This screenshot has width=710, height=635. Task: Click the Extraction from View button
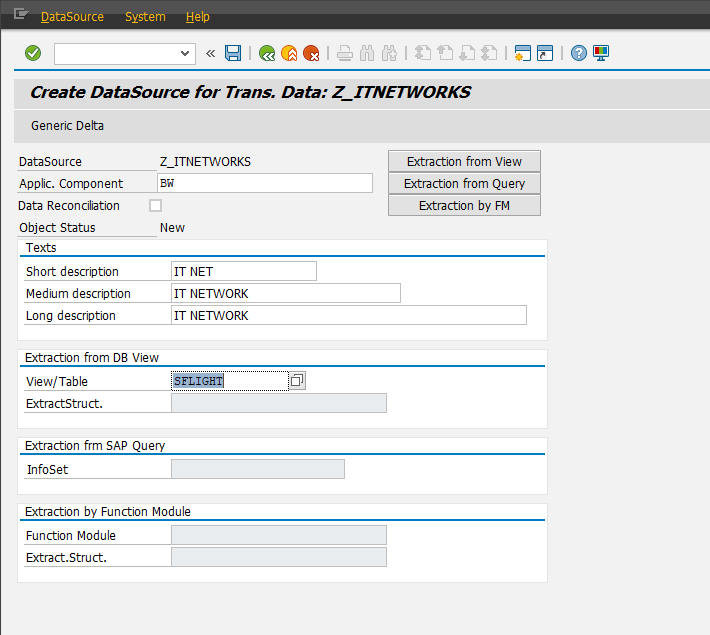point(464,162)
